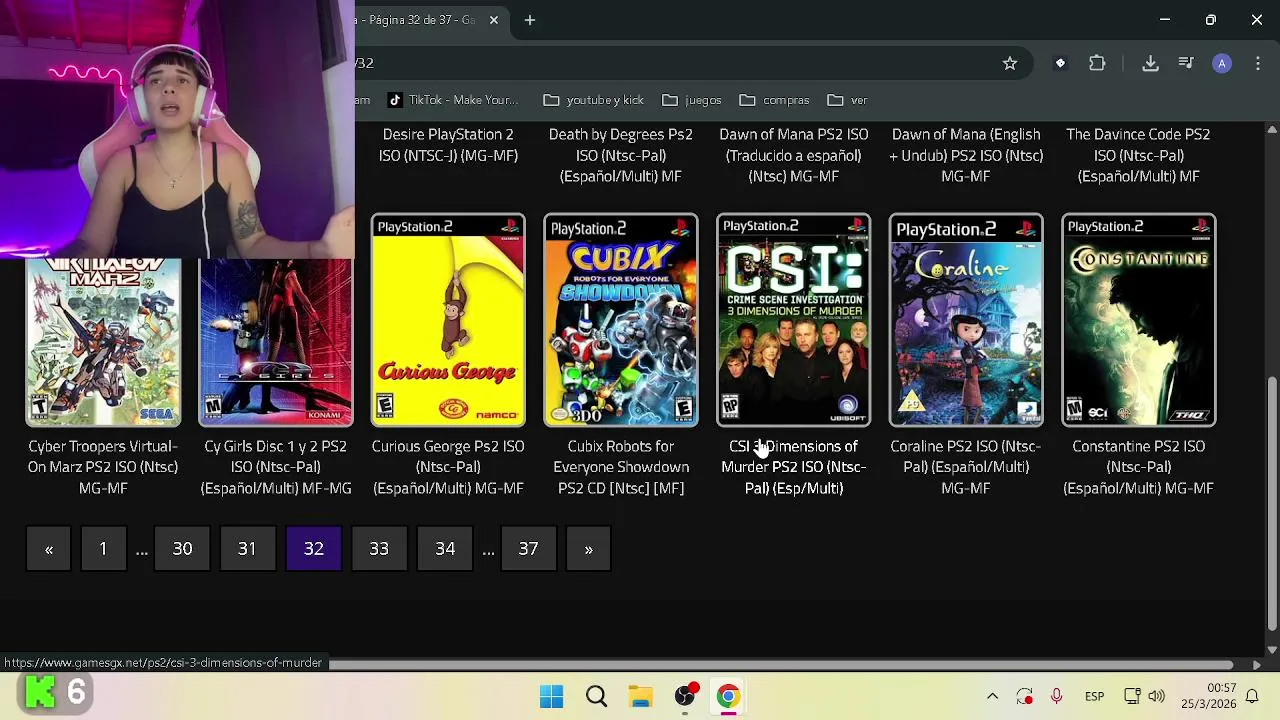Viewport: 1280px width, 720px height.
Task: Open the ver bookmarks folder
Action: click(847, 100)
